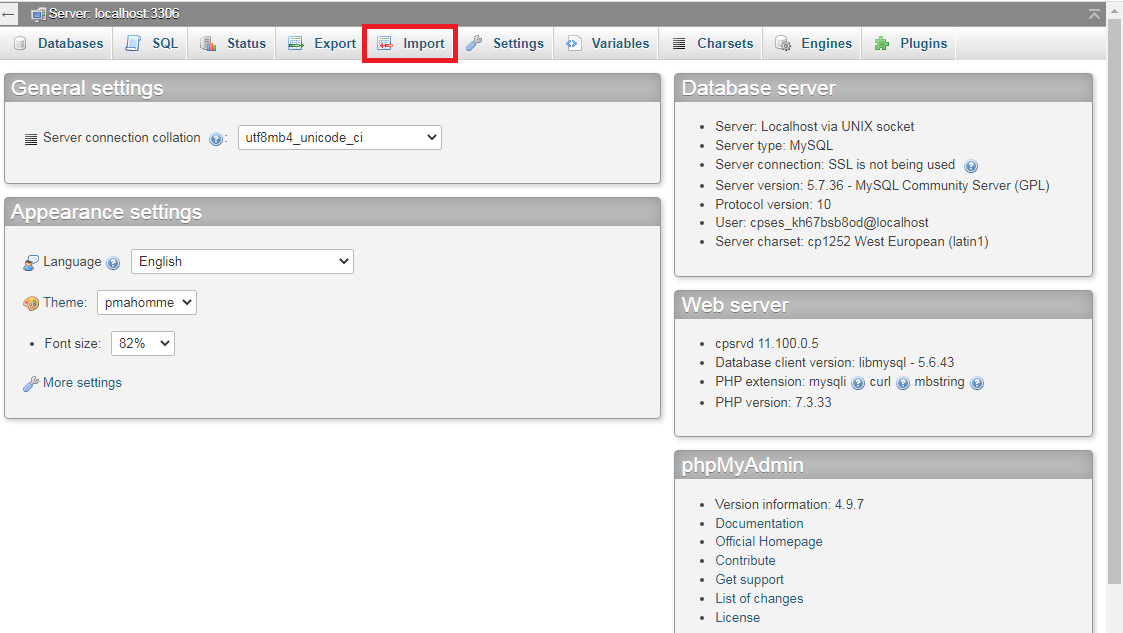Click the Theme palette icon

[31, 303]
